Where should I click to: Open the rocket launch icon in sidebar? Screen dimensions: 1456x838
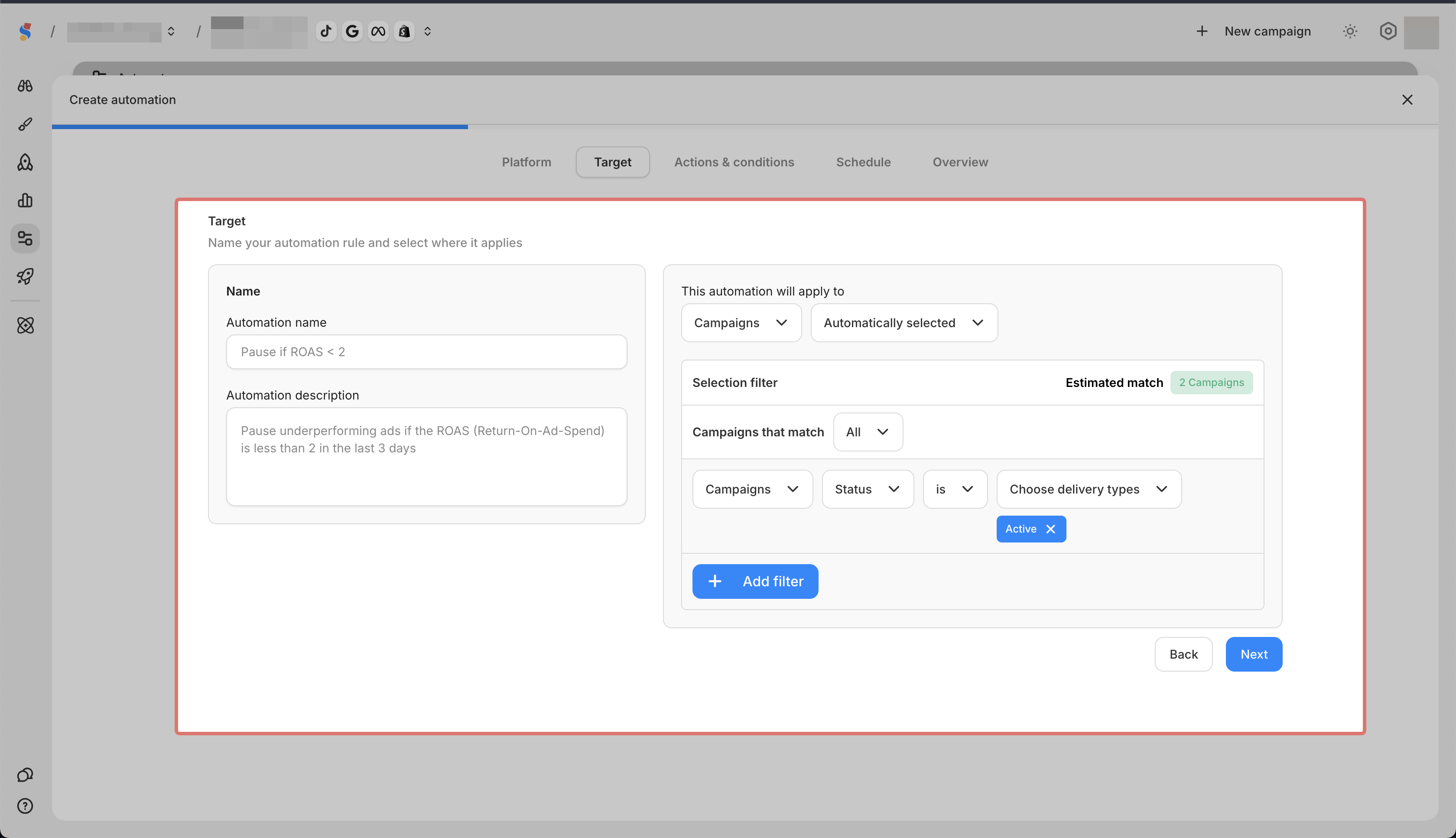pos(25,276)
